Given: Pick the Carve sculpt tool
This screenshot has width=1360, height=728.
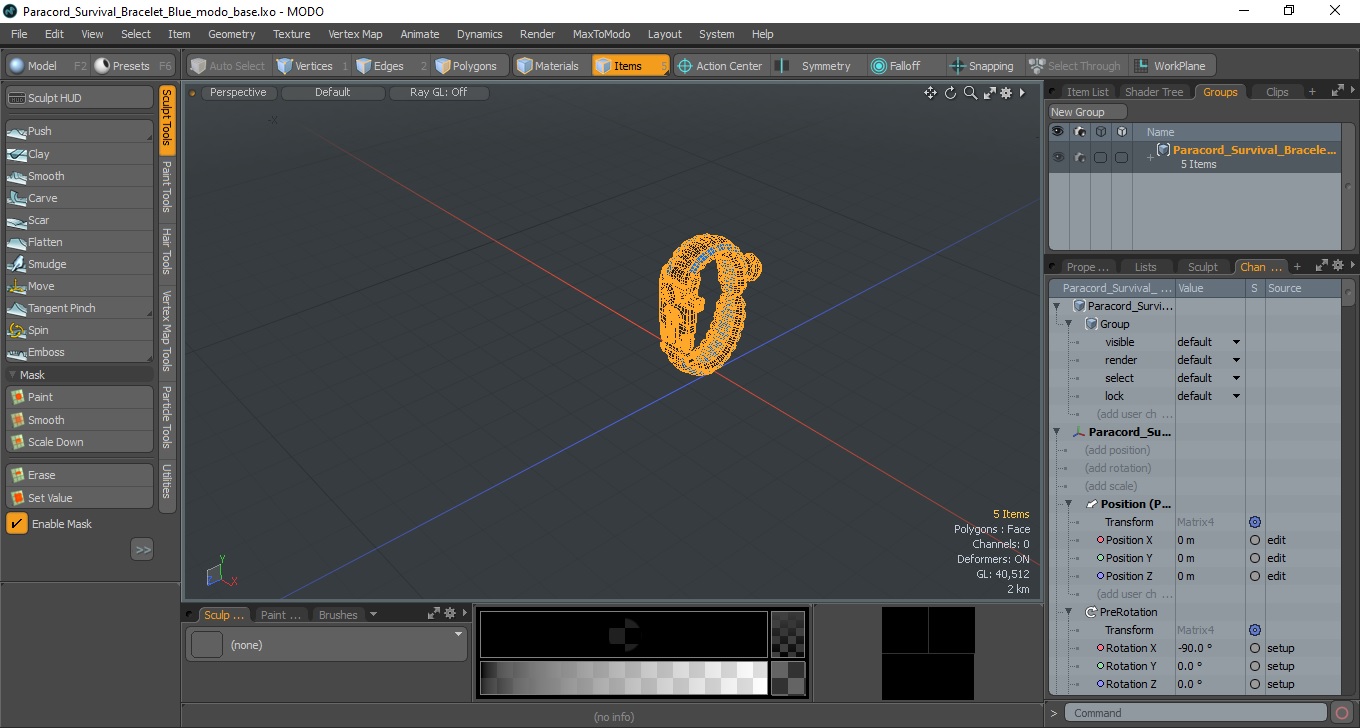Looking at the screenshot, I should click(x=79, y=198).
